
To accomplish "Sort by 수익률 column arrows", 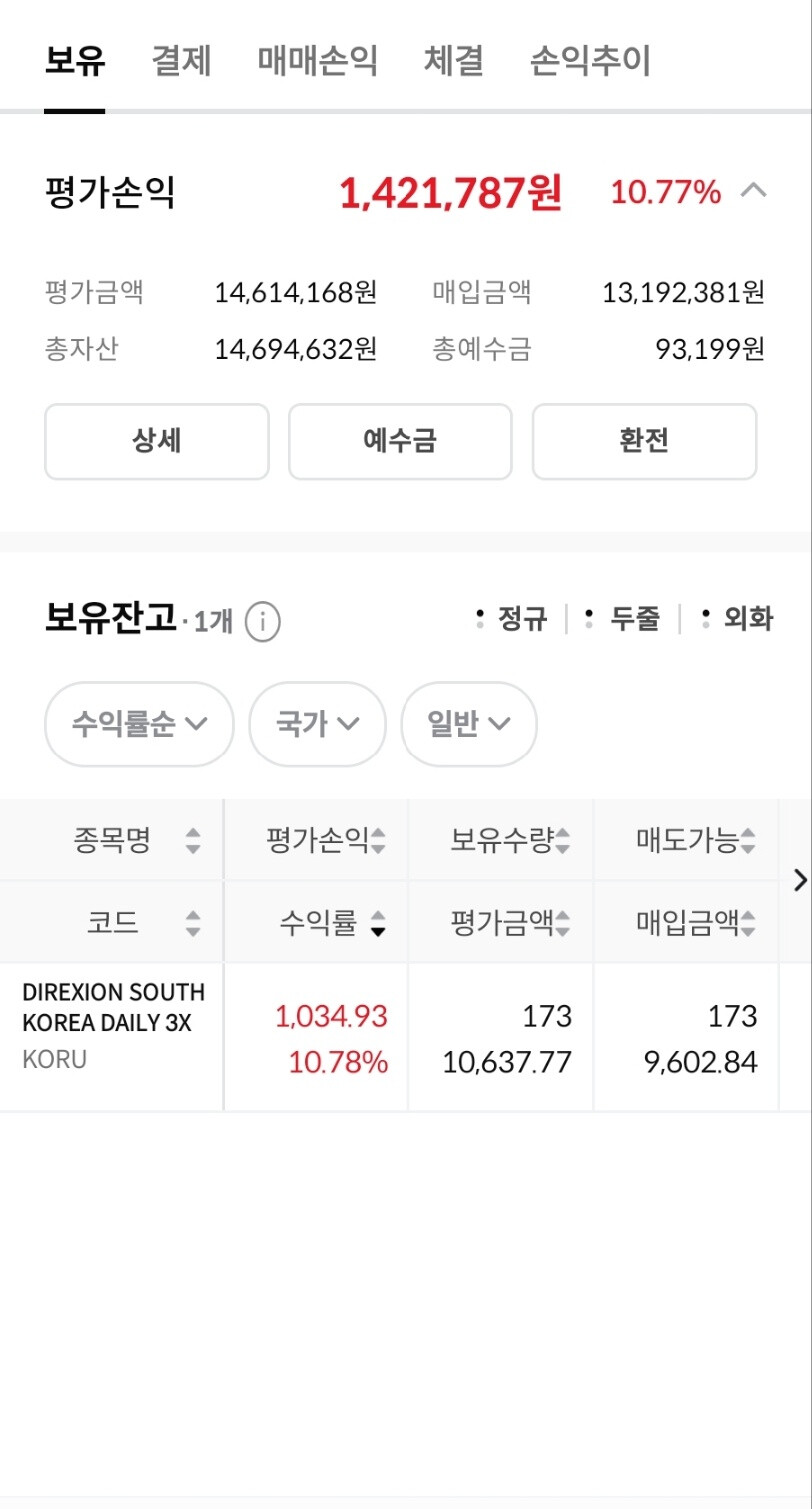I will pos(378,923).
